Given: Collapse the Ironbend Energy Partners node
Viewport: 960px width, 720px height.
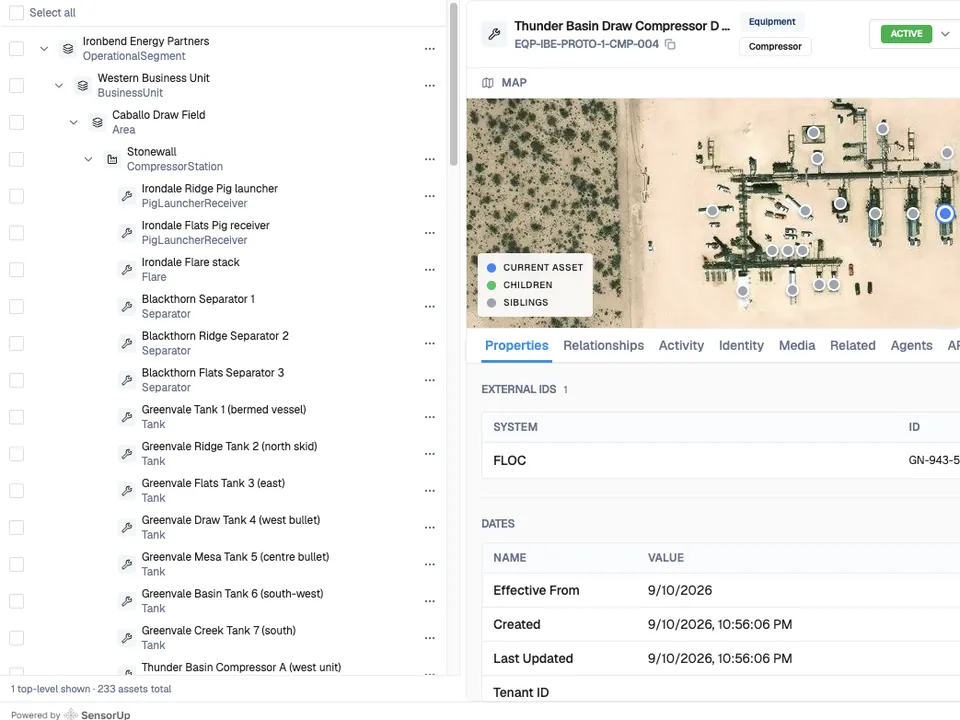Looking at the screenshot, I should click(x=44, y=48).
